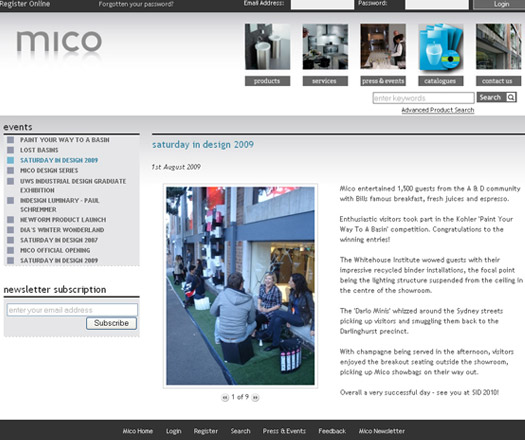Click Forgotten your password link
The width and height of the screenshot is (525, 440).
[136, 4]
